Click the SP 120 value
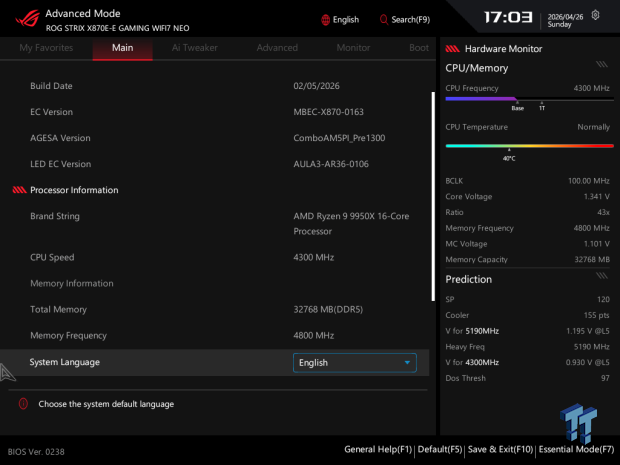 pyautogui.click(x=603, y=299)
